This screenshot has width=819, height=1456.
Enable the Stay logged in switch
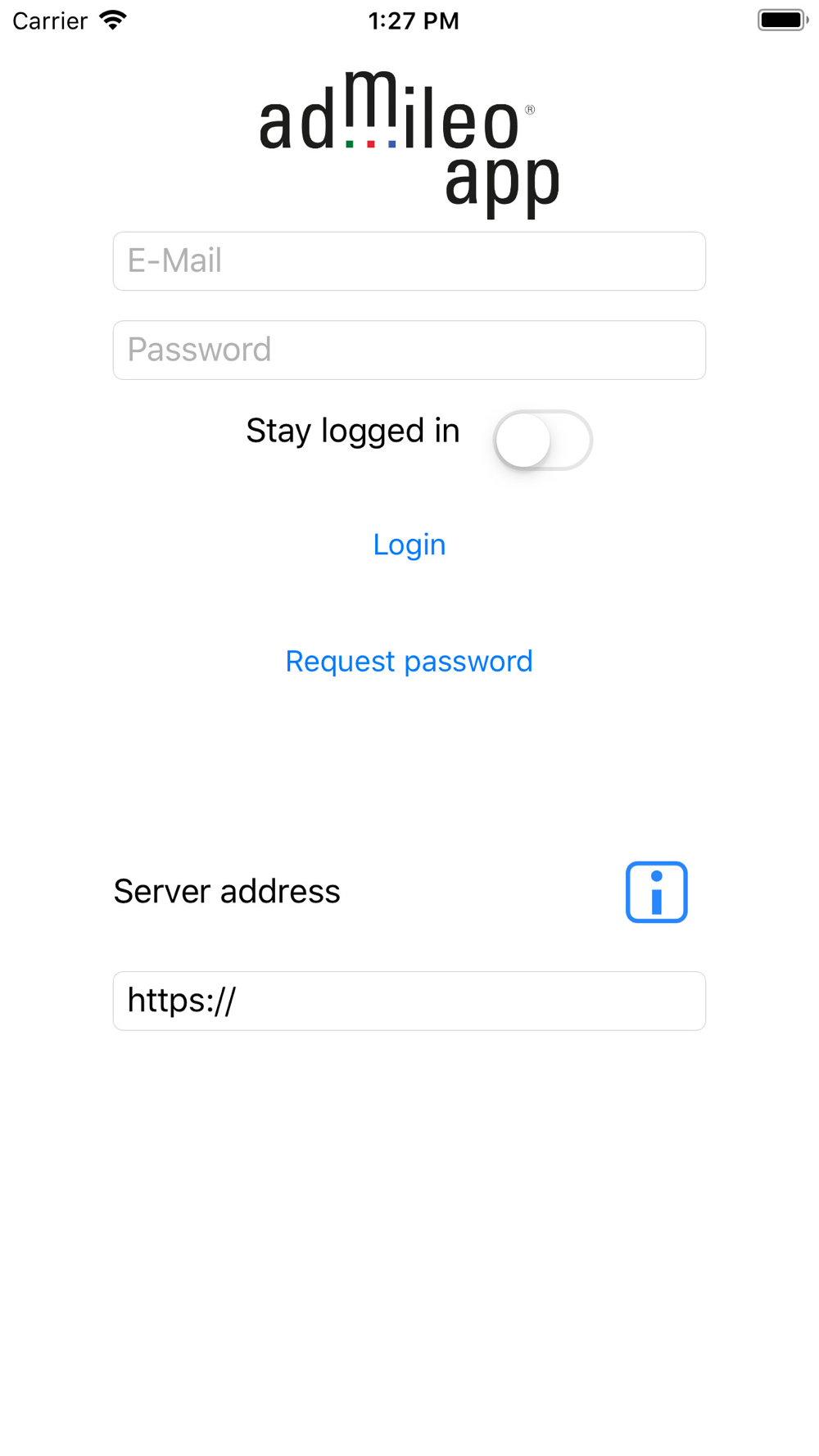(x=542, y=440)
